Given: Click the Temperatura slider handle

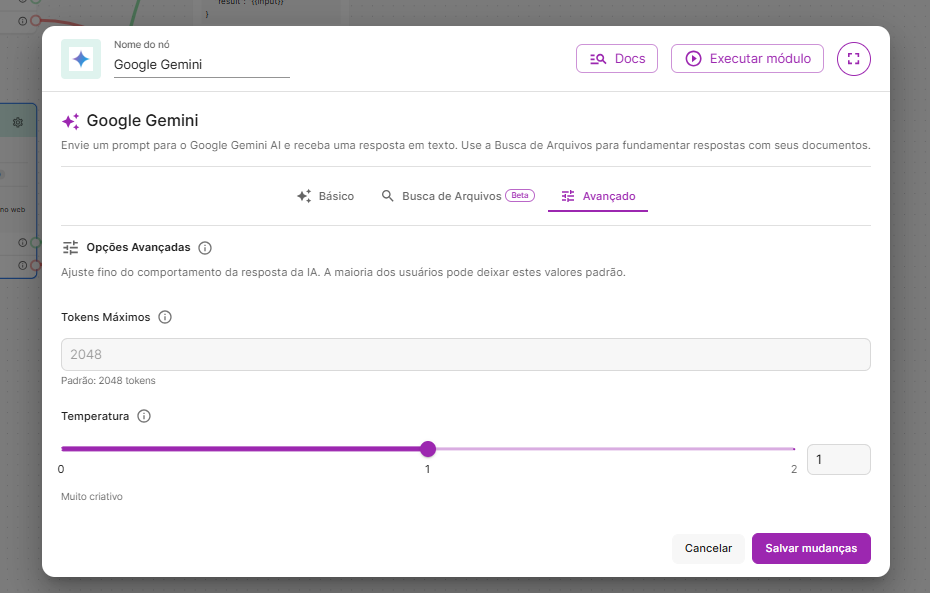Looking at the screenshot, I should 428,449.
